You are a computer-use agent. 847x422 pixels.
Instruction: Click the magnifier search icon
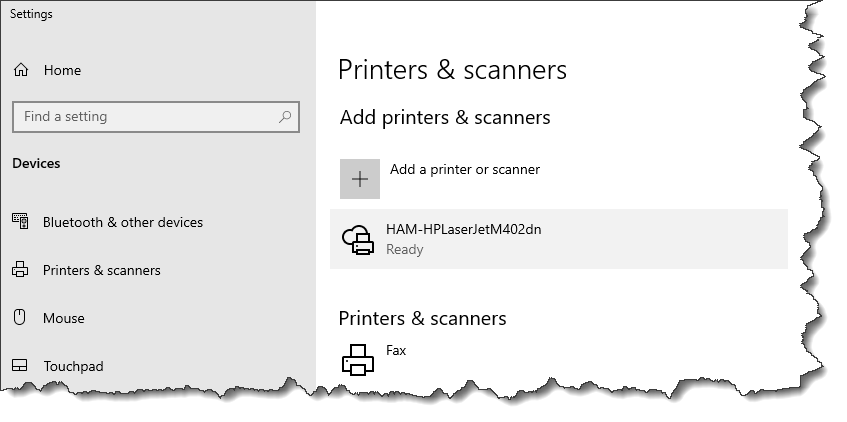point(285,116)
